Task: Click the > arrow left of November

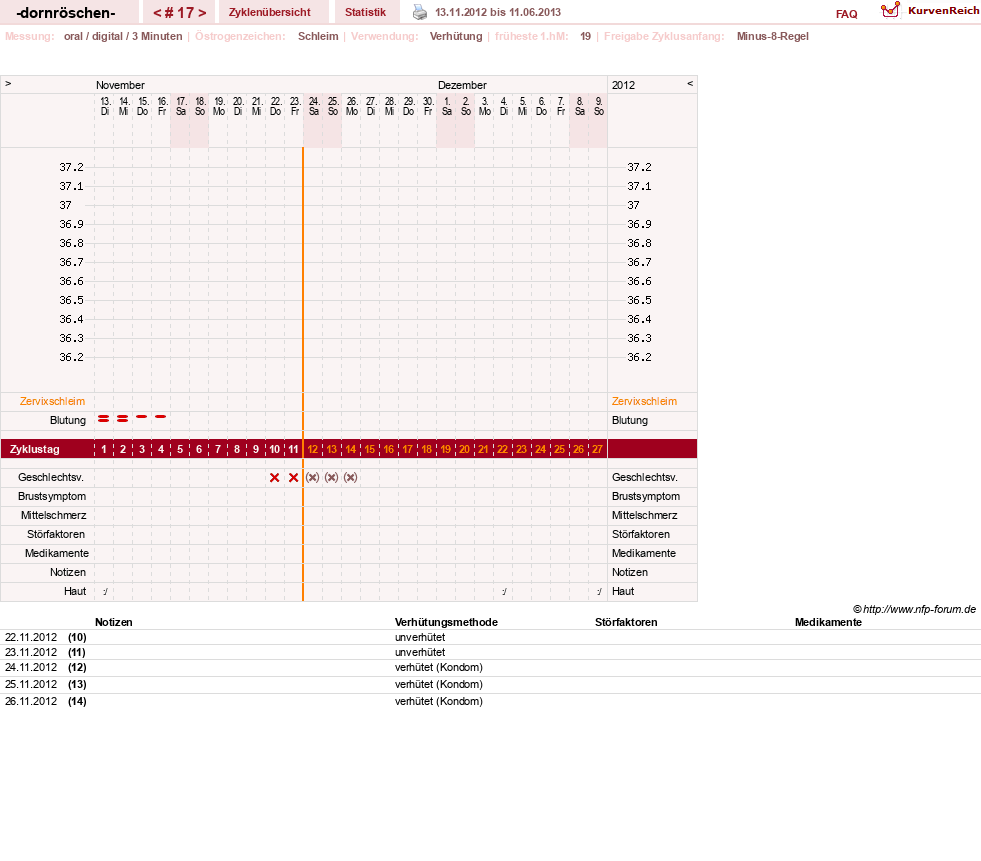Action: [x=8, y=83]
